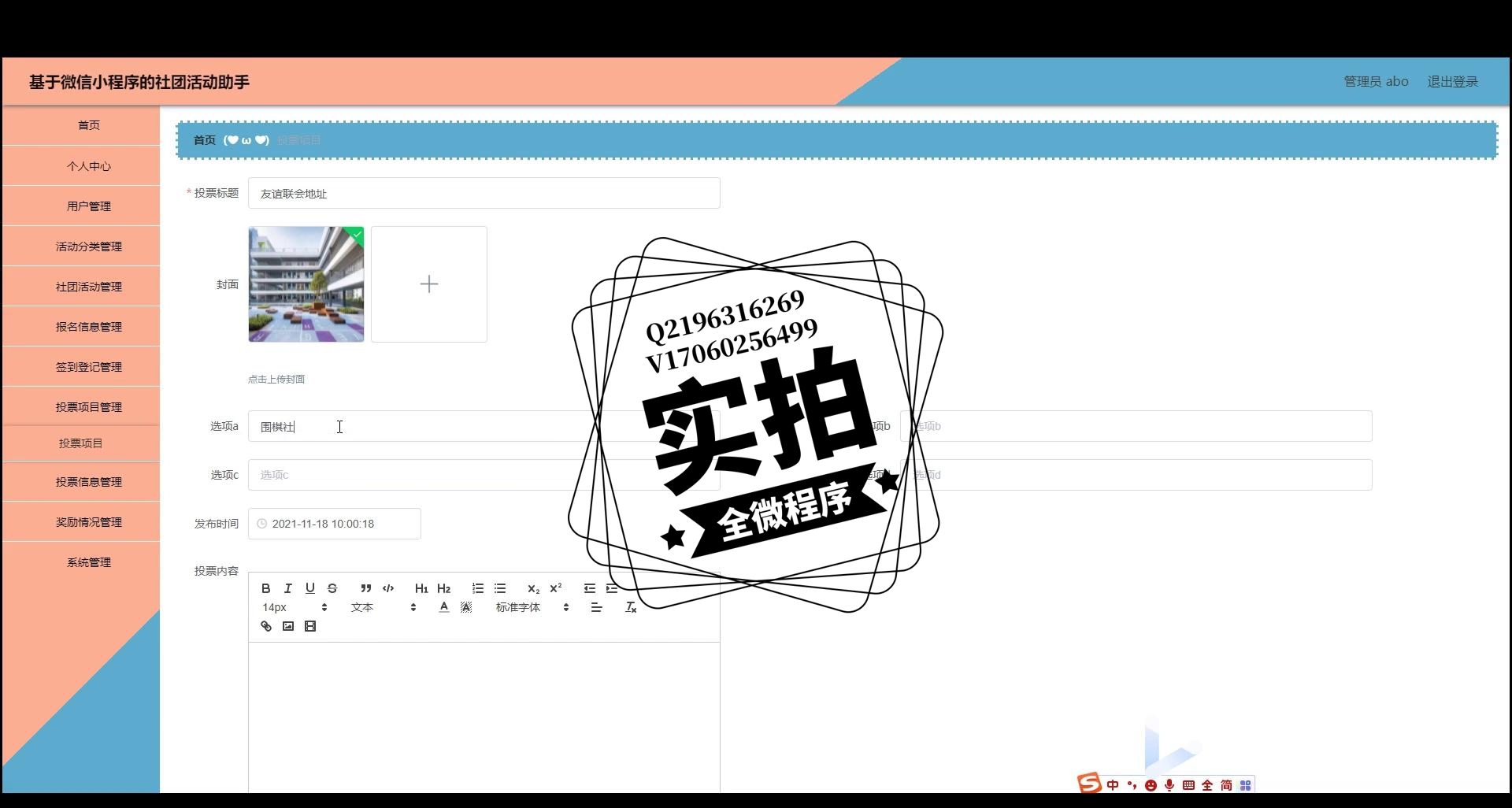This screenshot has height=808, width=1512.
Task: Insert a video in the editor
Action: click(310, 626)
